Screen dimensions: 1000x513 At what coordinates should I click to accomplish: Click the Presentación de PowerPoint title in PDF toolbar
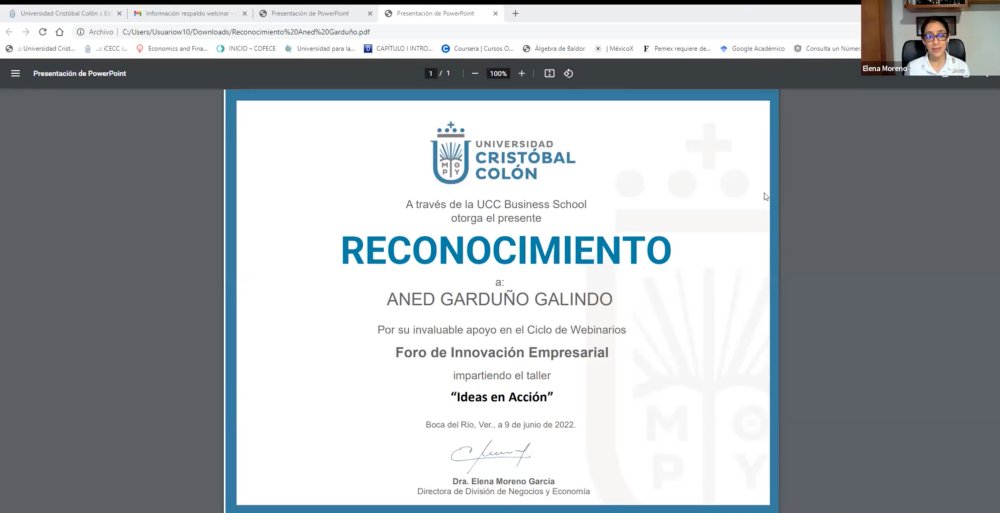coord(80,73)
